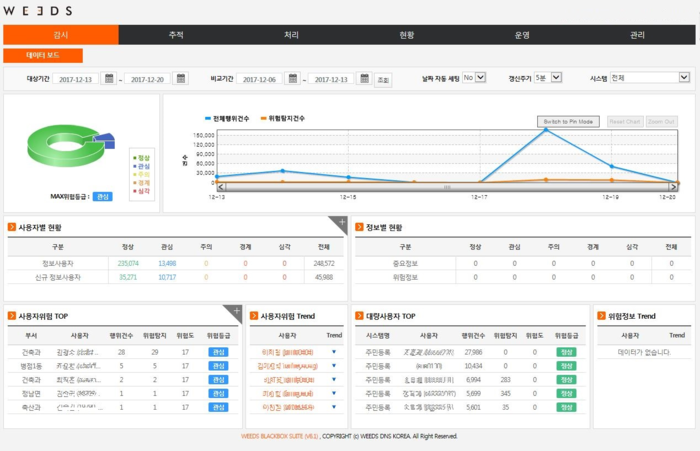700x451 pixels.
Task: Open 날짜 자동 세팅 dropdown
Action: 481,78
